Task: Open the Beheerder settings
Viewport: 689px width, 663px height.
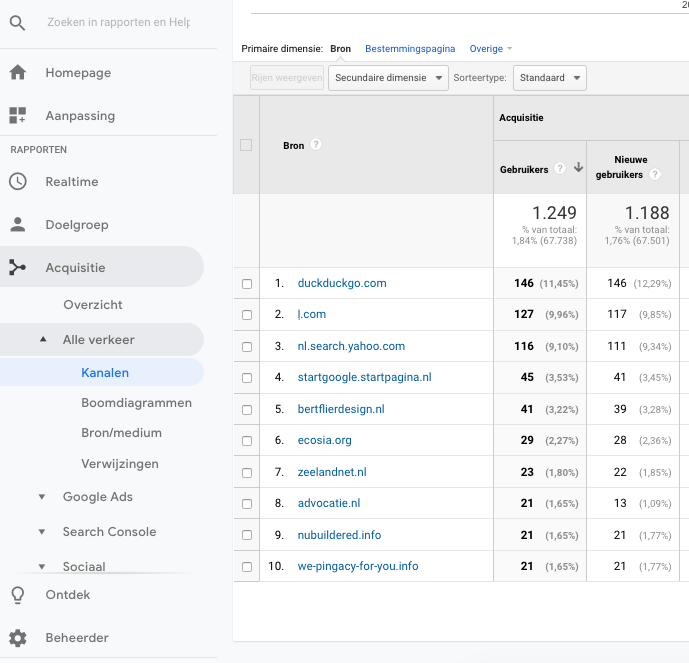Action: pyautogui.click(x=77, y=638)
